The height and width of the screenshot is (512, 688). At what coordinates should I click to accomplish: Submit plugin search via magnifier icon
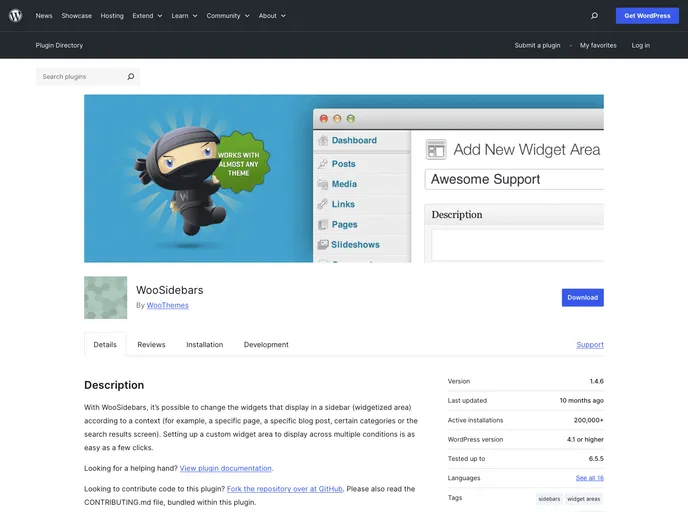(131, 76)
